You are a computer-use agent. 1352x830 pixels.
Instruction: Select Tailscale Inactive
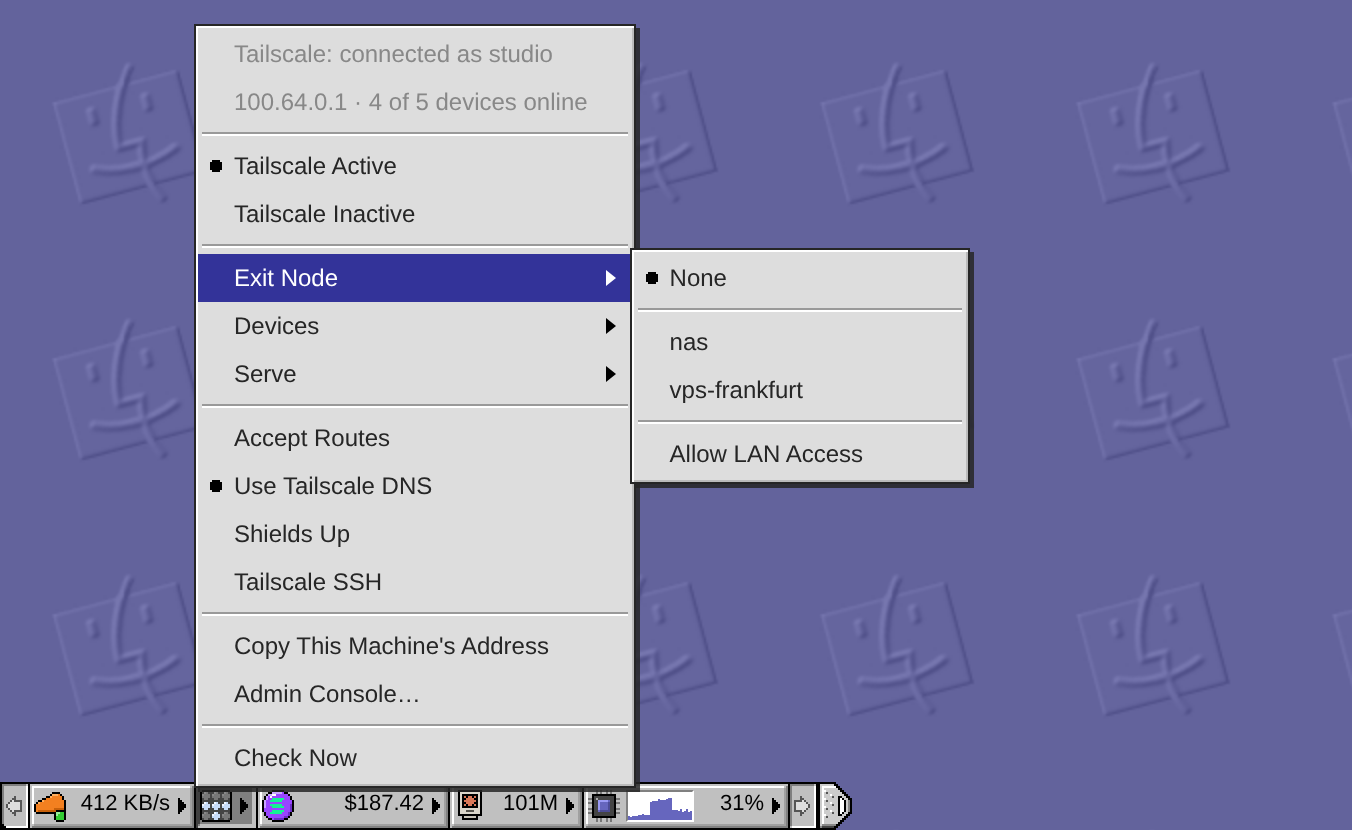point(415,214)
